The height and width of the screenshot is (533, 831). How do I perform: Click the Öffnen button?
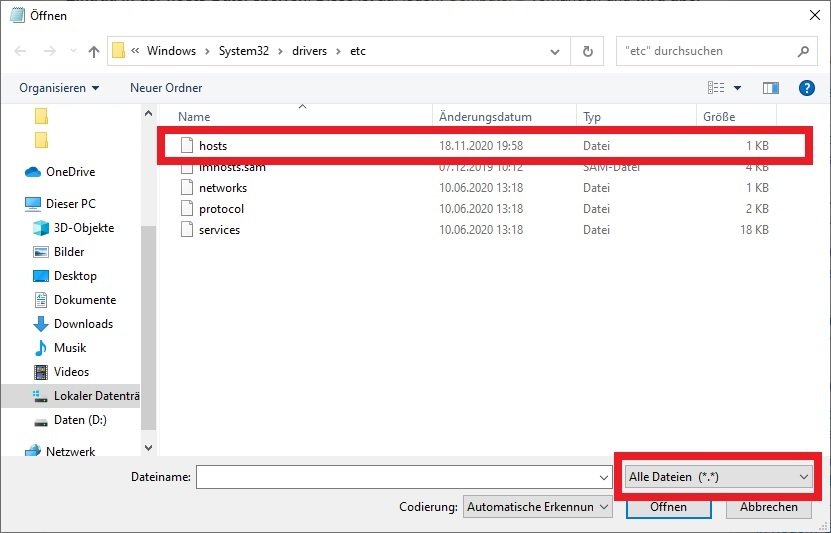[668, 507]
